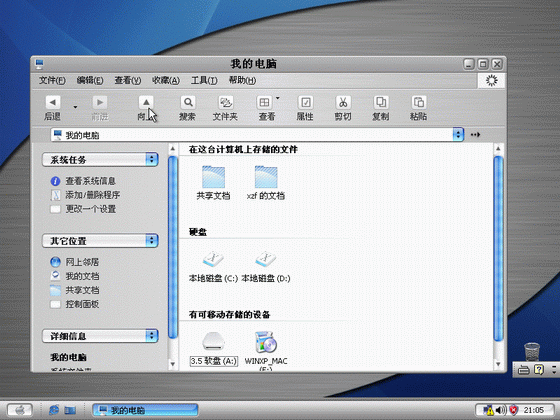Click the volume speaker tray icon
The width and height of the screenshot is (560, 420).
point(501,410)
